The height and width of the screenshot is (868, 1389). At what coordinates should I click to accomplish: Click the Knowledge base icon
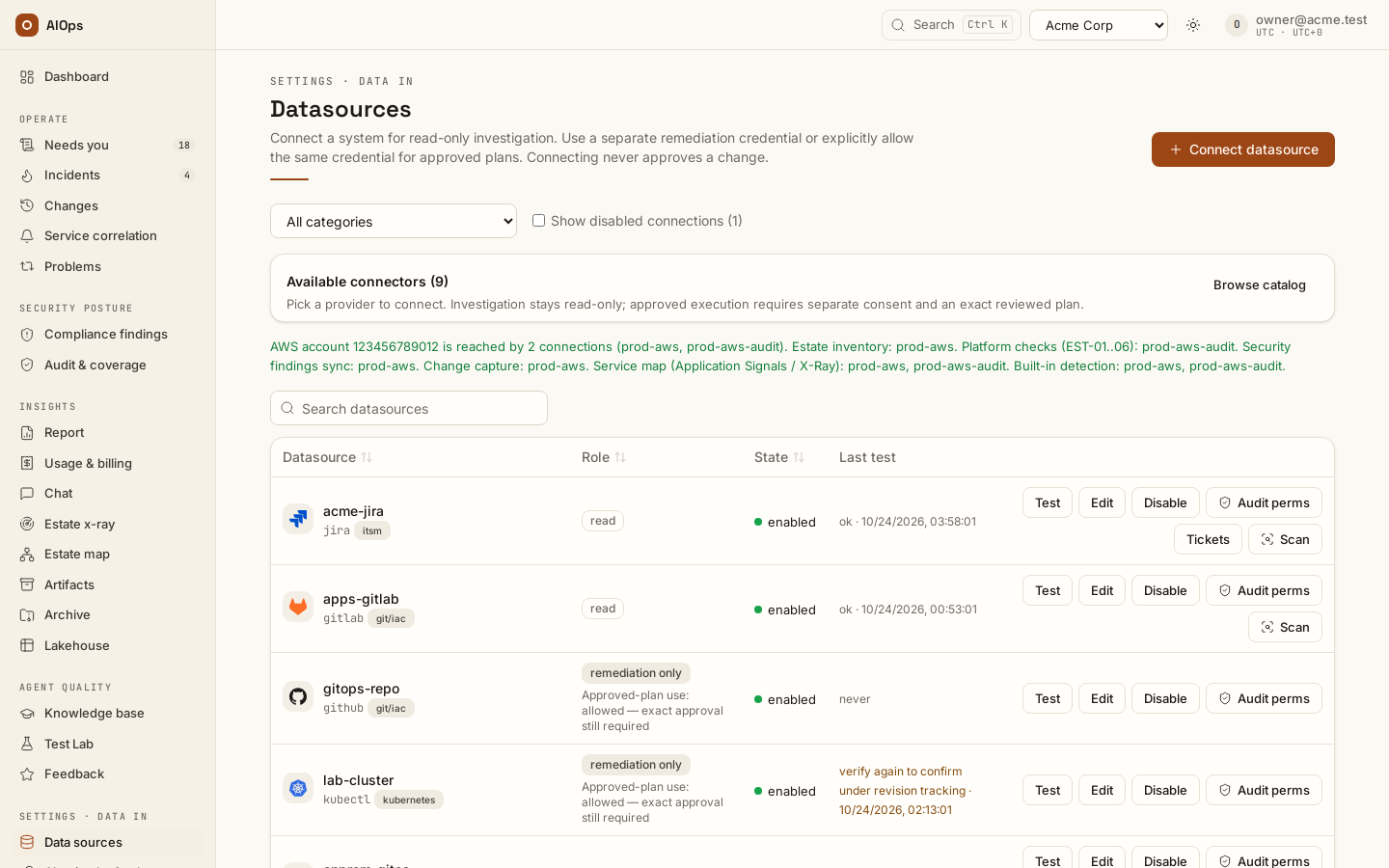tap(27, 713)
